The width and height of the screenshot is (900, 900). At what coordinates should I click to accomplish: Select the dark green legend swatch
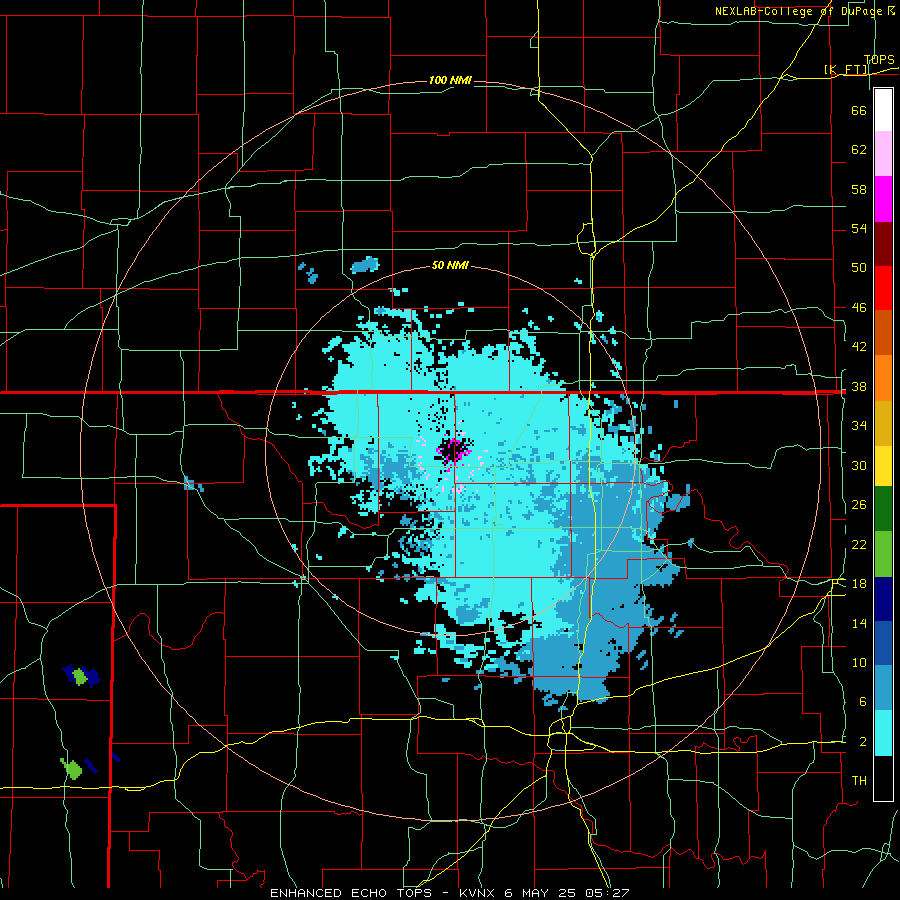(x=883, y=509)
